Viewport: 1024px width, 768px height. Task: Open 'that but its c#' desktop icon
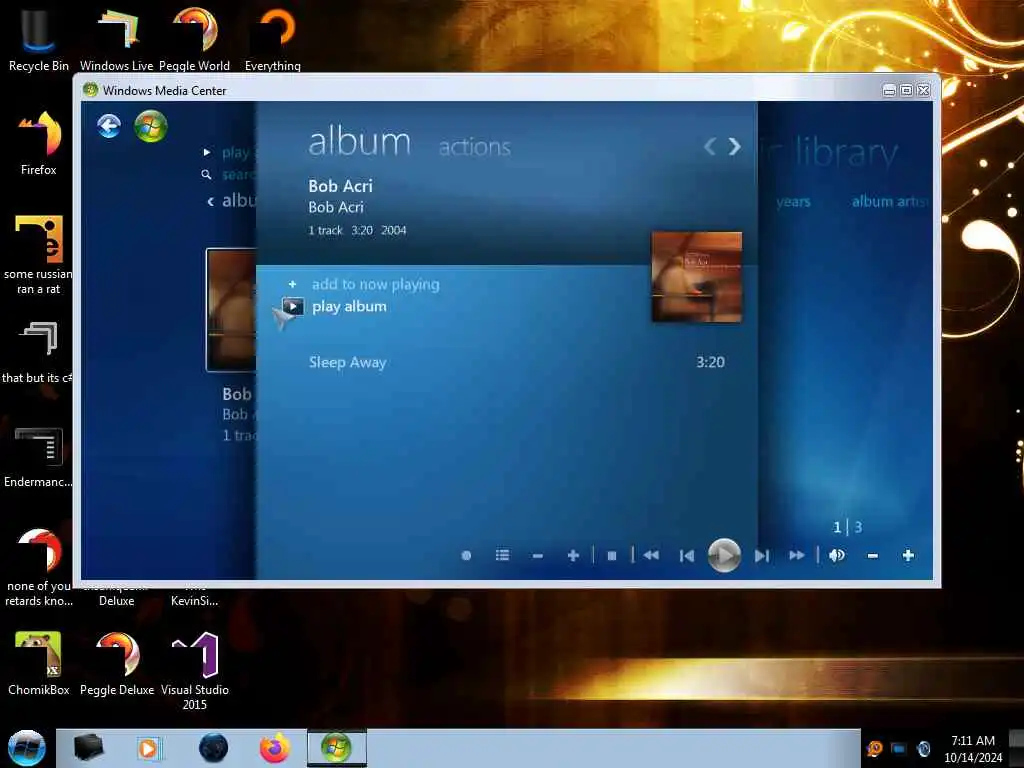pyautogui.click(x=37, y=351)
